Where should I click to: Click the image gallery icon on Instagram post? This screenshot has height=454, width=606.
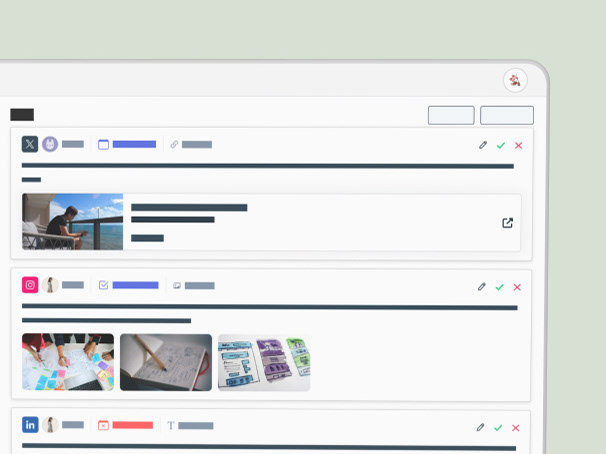coord(177,286)
